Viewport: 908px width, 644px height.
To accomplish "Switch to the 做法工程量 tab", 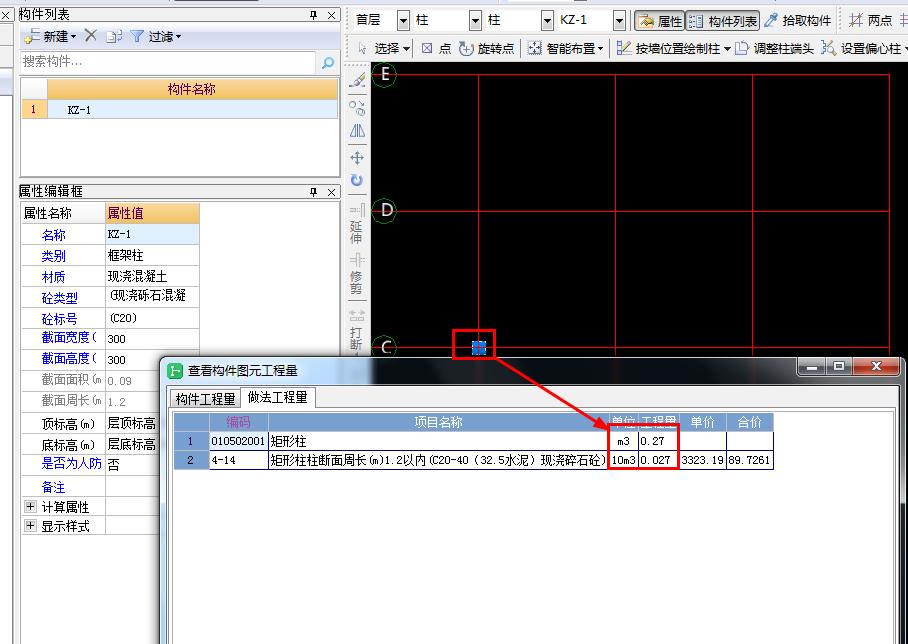I will point(278,397).
